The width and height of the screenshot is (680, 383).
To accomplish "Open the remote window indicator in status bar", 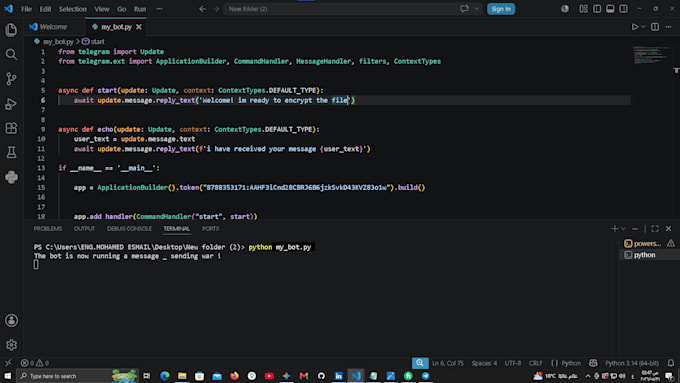I will point(8,363).
